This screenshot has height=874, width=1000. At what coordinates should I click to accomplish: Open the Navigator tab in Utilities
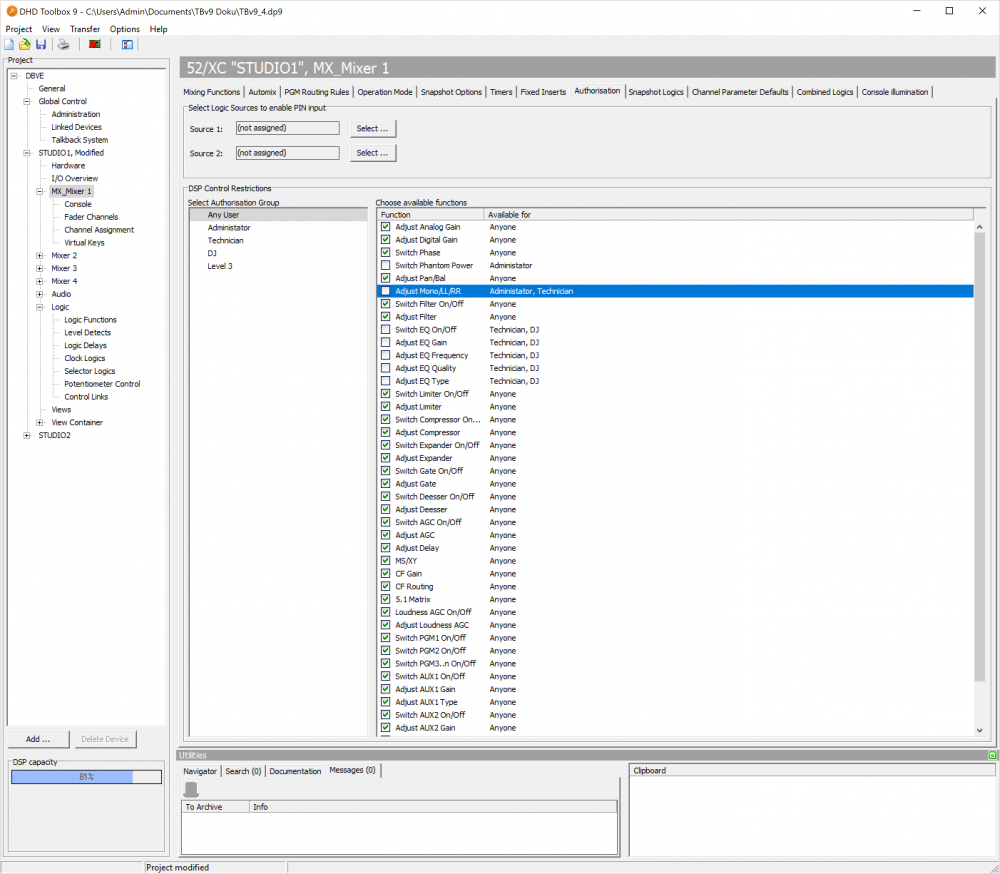pyautogui.click(x=199, y=771)
